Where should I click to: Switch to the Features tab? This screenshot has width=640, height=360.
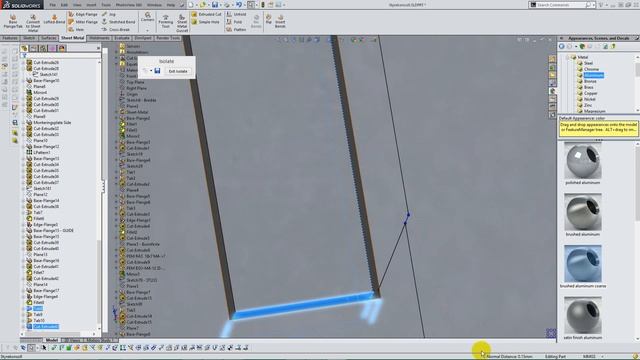click(x=10, y=38)
